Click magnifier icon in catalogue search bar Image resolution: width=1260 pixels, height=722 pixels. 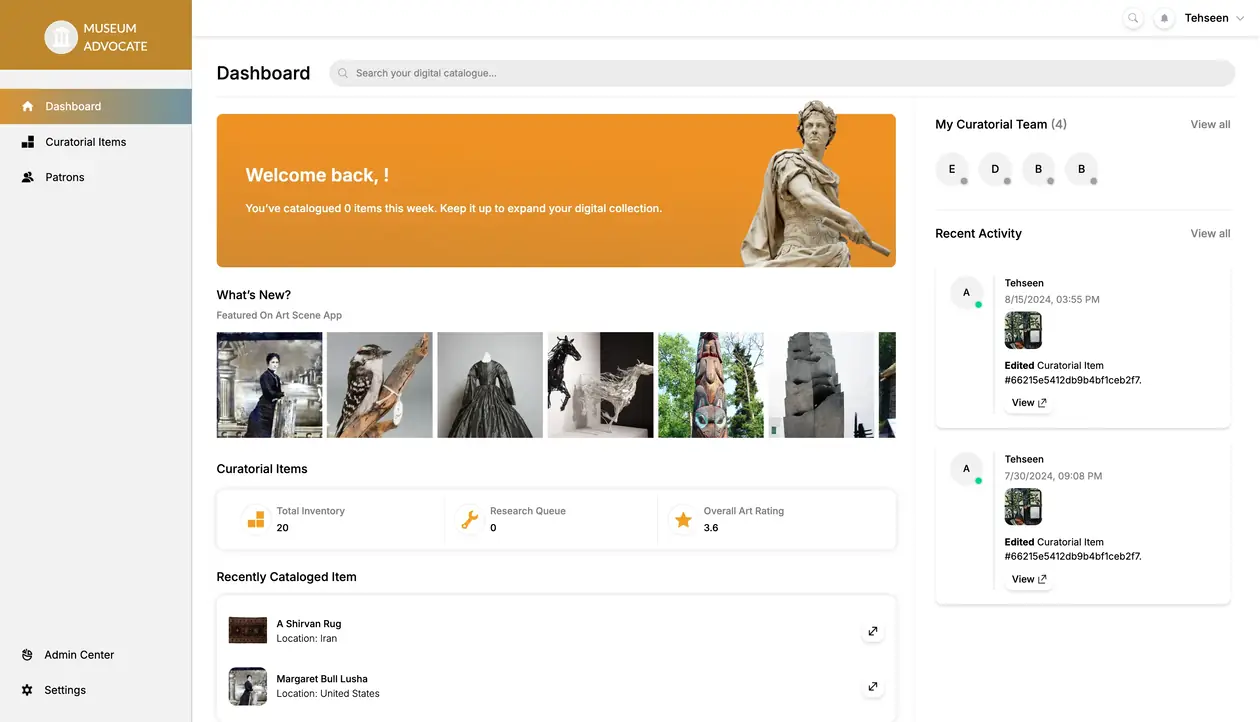tap(343, 73)
